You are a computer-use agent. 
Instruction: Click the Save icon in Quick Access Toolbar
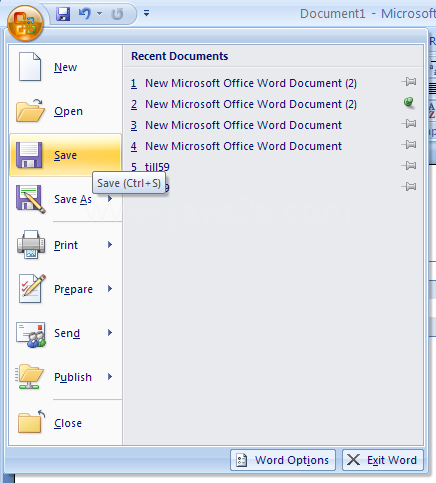[63, 14]
